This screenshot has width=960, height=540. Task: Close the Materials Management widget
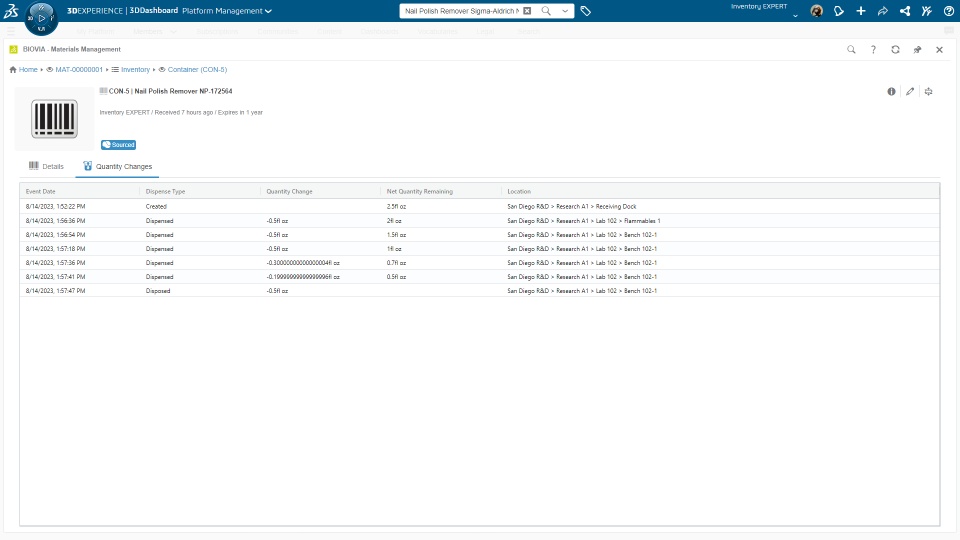[x=939, y=50]
